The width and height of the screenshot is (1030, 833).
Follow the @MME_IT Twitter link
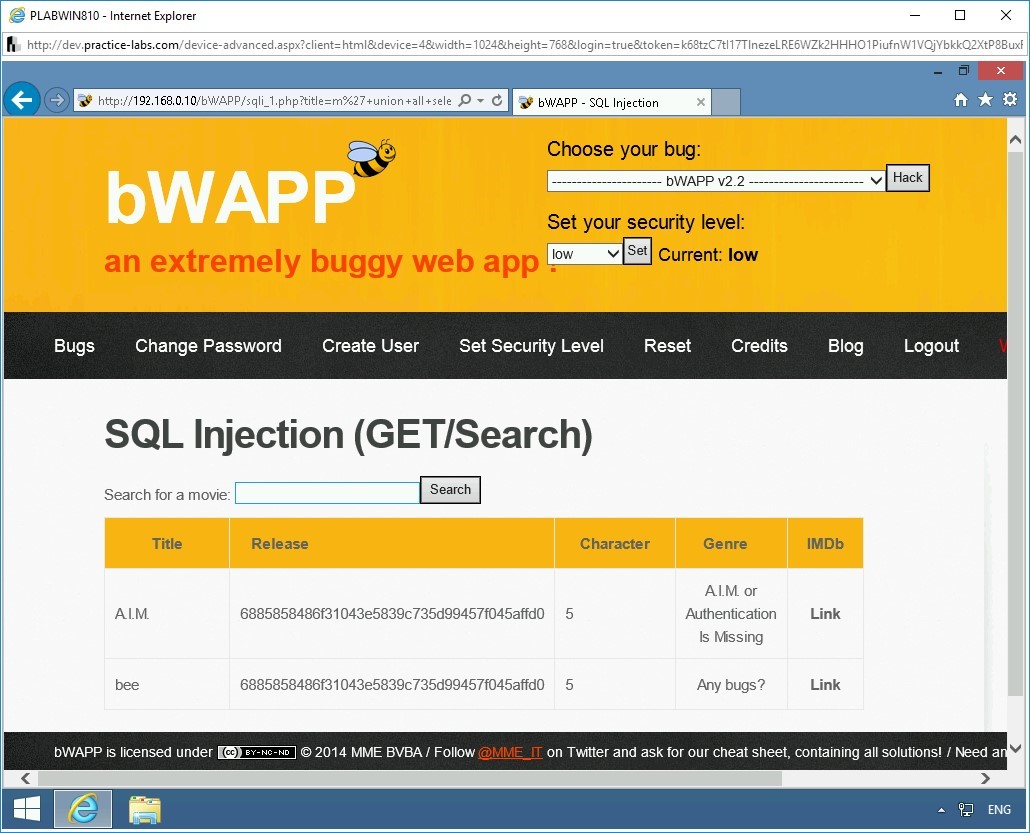(x=510, y=752)
